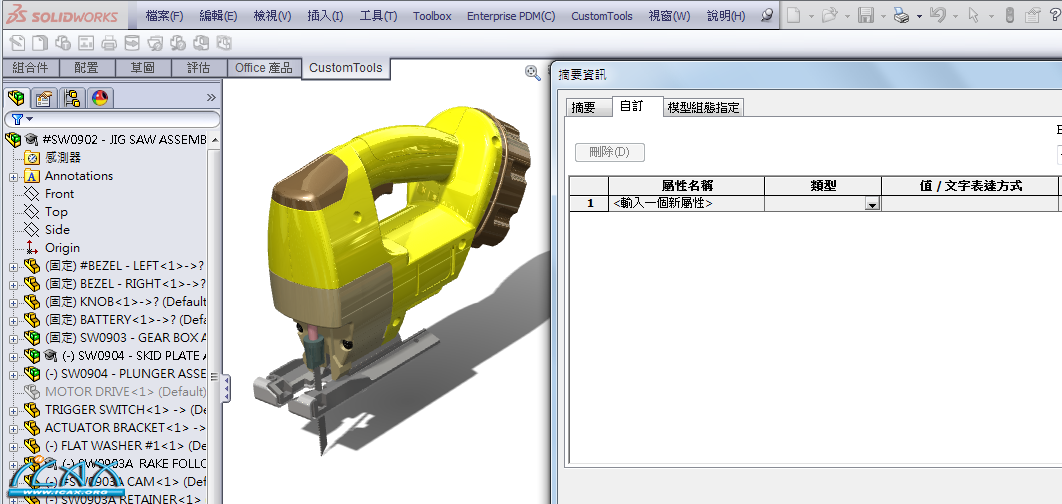Viewport: 1062px width, 504px height.
Task: Switch to the 組合件 command tab
Action: click(x=30, y=68)
